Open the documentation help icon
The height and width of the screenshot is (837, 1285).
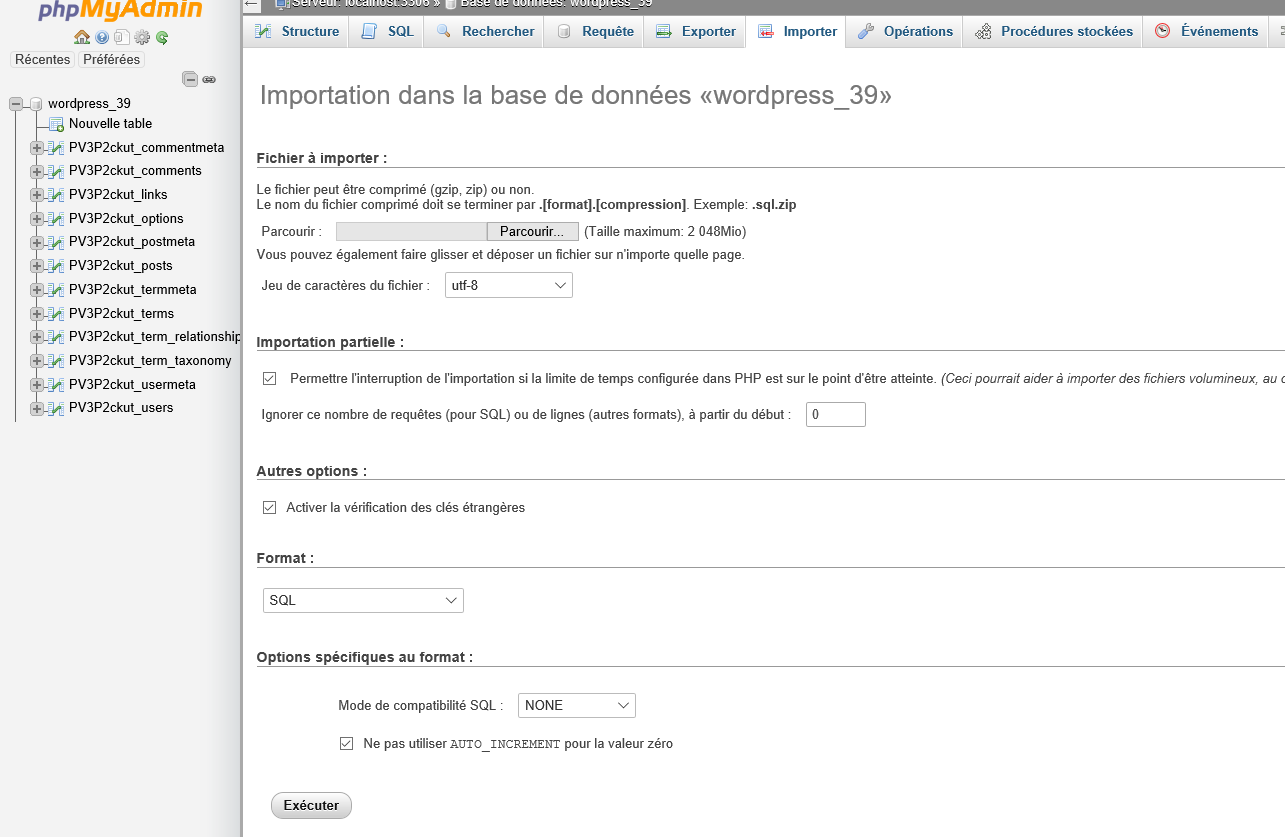[x=102, y=37]
